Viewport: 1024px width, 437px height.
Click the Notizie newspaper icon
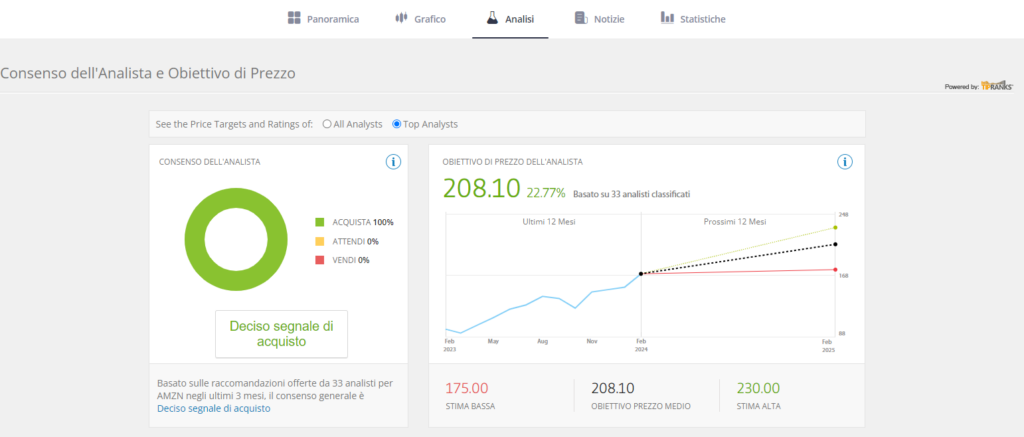tap(581, 18)
